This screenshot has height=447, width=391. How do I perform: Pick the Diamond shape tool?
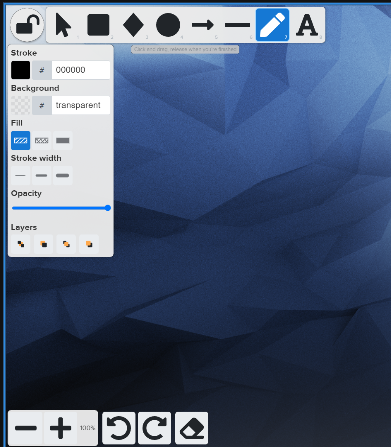pyautogui.click(x=133, y=25)
